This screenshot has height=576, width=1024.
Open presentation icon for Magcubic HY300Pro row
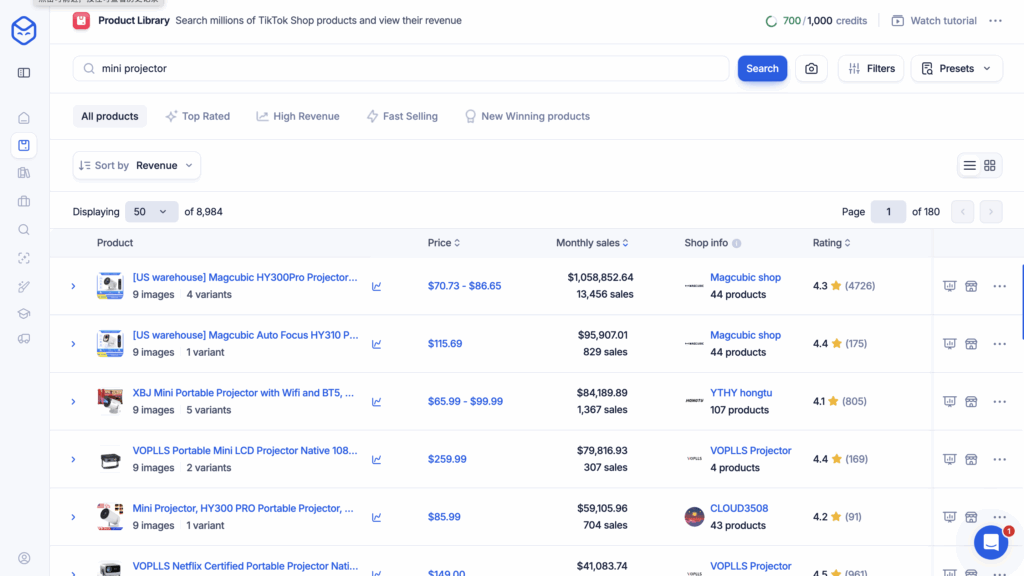click(x=950, y=286)
